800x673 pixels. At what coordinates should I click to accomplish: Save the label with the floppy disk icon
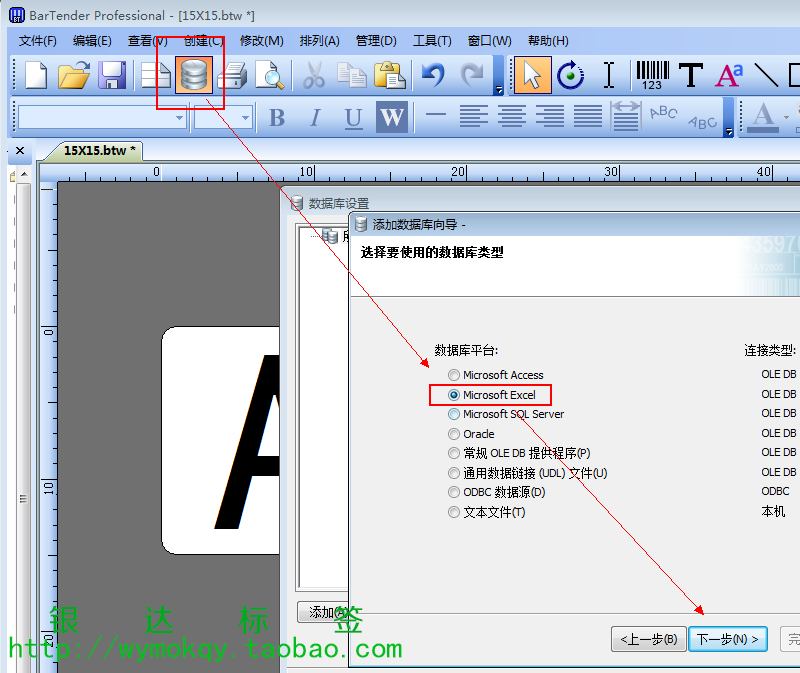(x=111, y=76)
